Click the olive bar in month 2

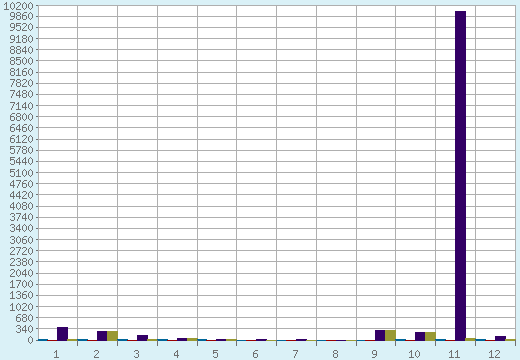pyautogui.click(x=112, y=336)
